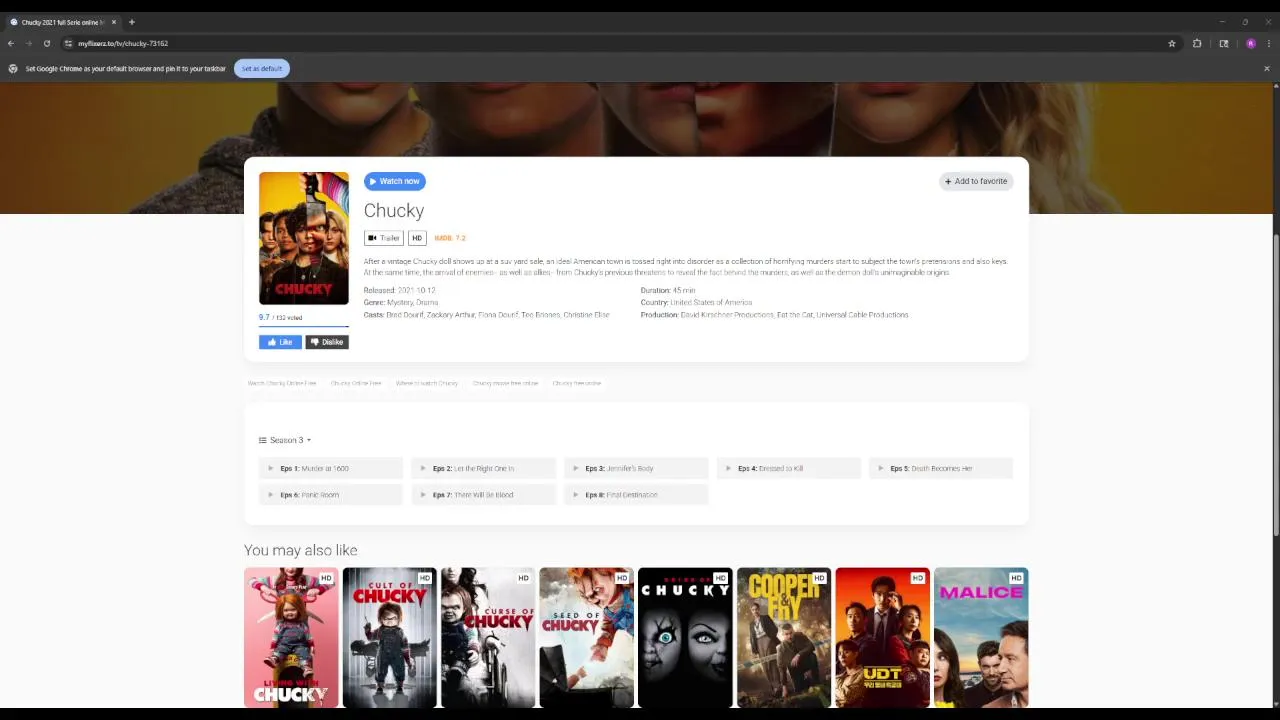1280x720 pixels.
Task: Click the Where to watch Chucky tag
Action: [427, 383]
